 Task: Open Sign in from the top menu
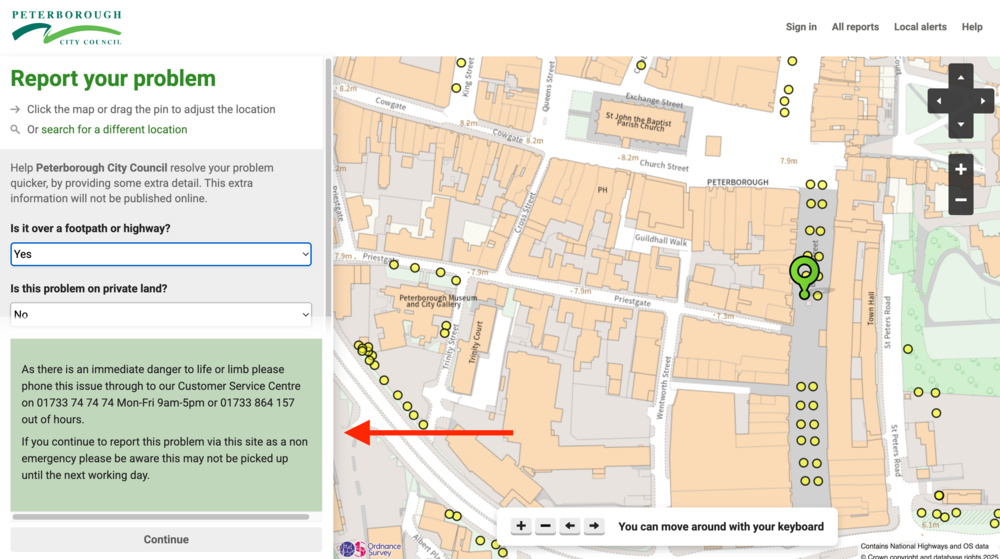pyautogui.click(x=801, y=27)
